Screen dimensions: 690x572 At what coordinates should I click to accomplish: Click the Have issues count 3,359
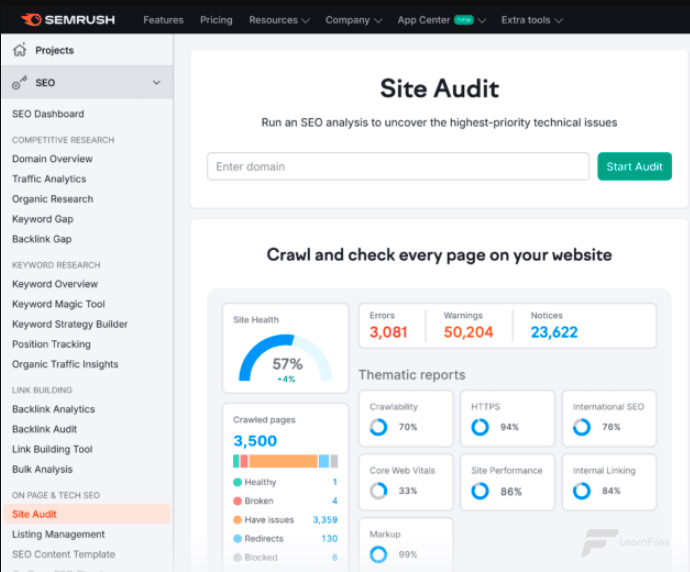click(325, 520)
